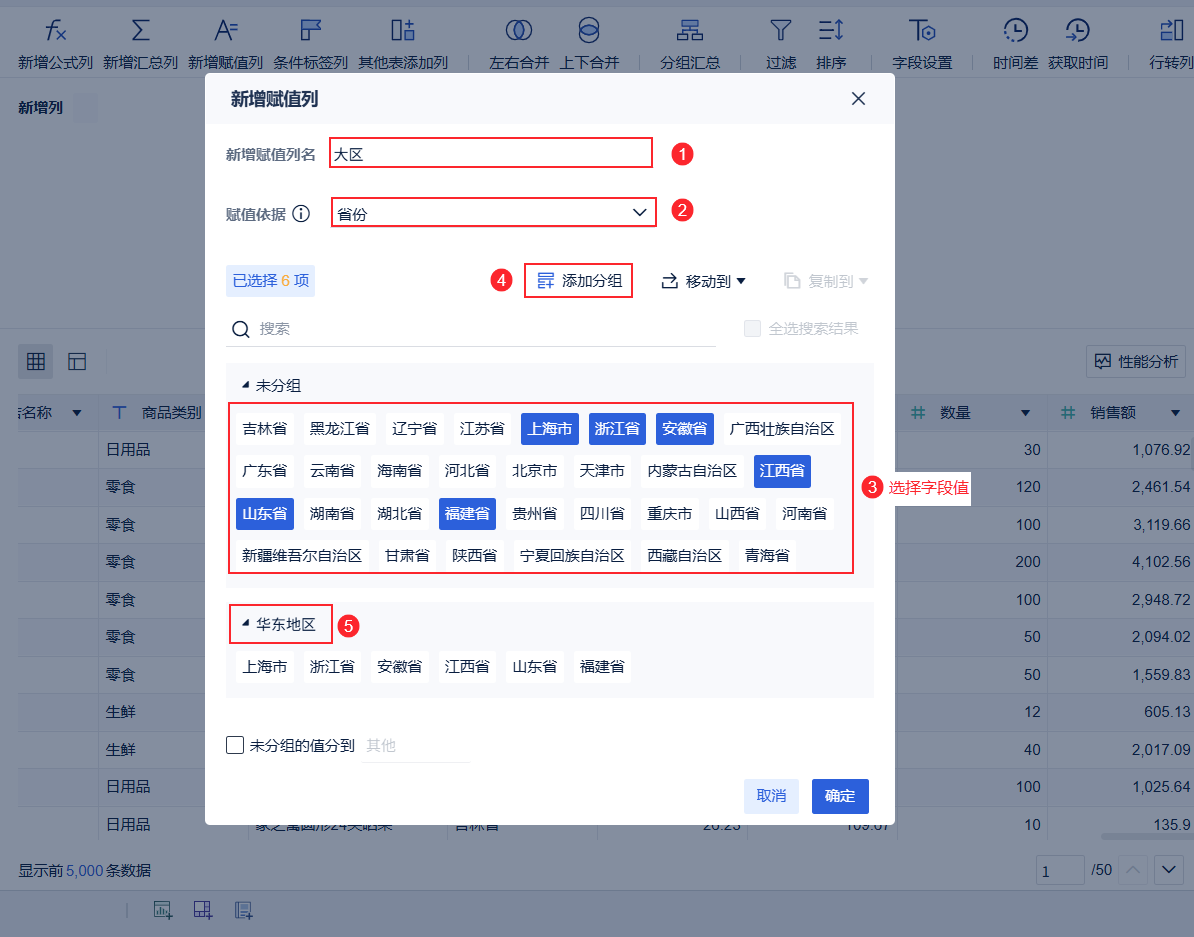The height and width of the screenshot is (937, 1194).
Task: Go to the next page arrow
Action: (1169, 869)
